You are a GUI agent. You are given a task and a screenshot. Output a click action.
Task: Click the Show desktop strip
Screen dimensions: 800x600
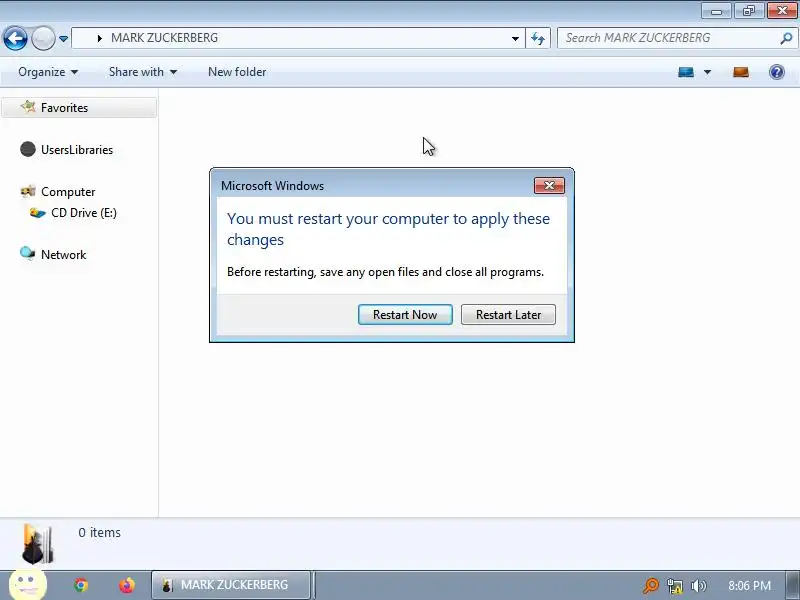793,585
